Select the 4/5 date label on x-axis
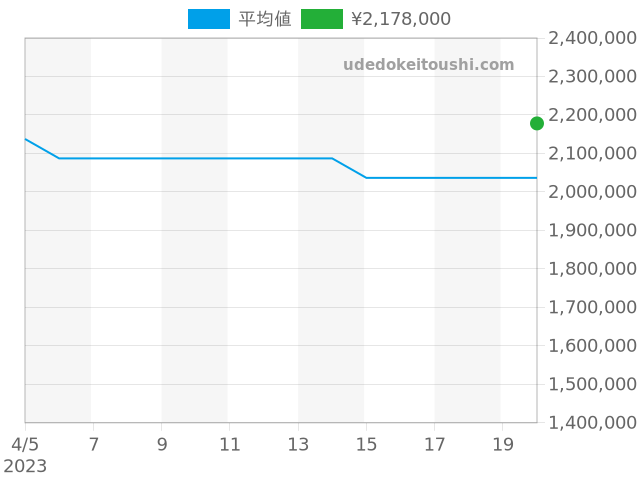Image resolution: width=640 pixels, height=480 pixels. coord(25,444)
